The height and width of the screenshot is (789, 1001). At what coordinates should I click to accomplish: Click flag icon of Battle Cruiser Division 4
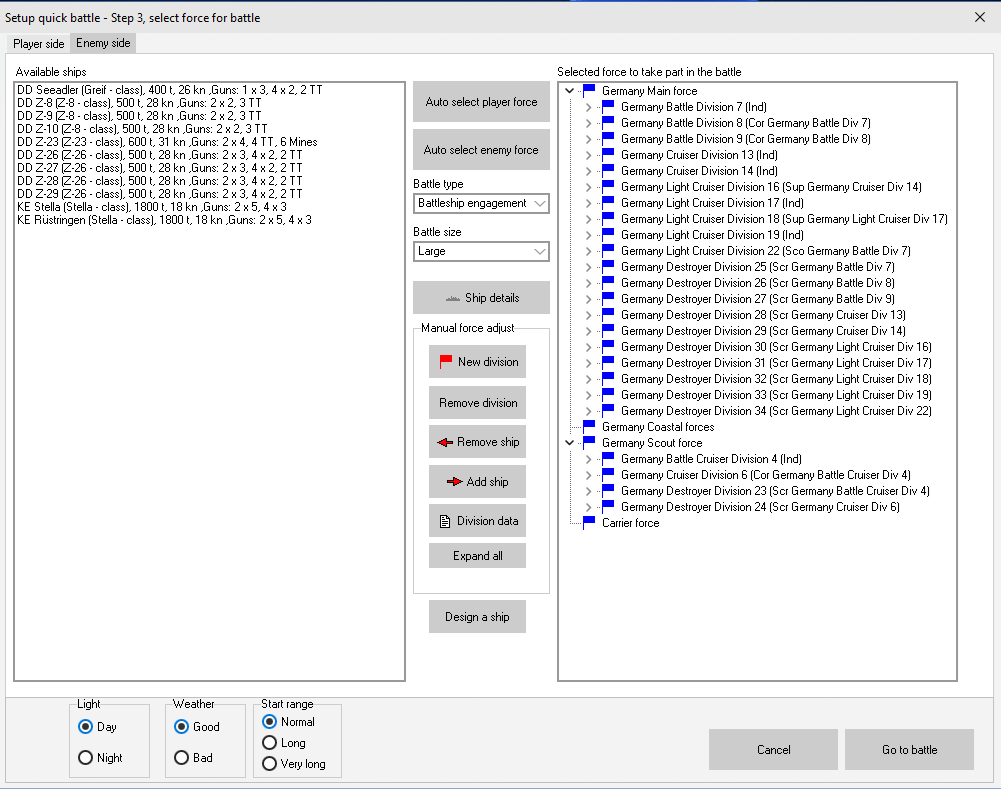(608, 458)
